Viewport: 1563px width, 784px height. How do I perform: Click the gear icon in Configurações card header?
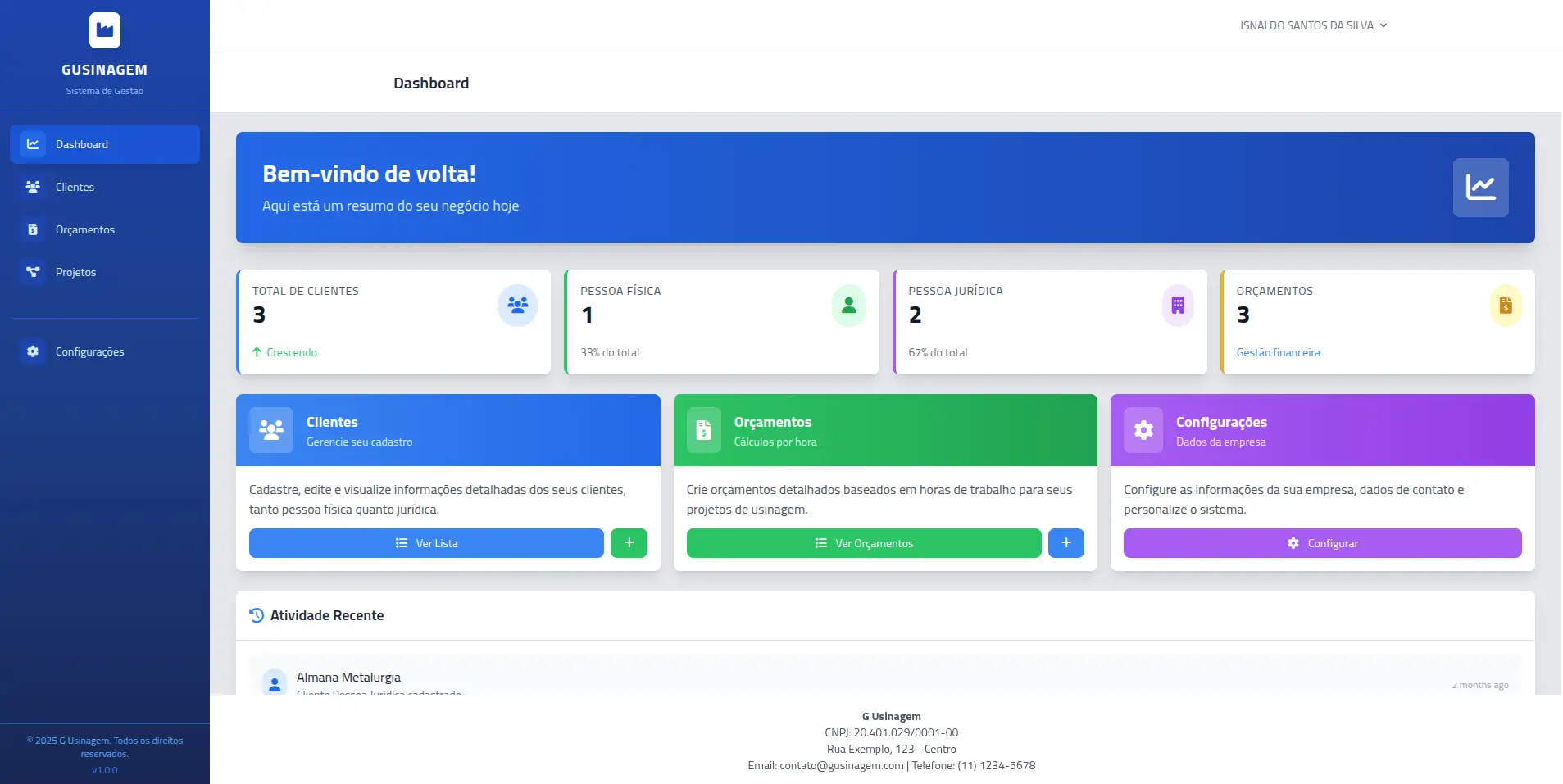[x=1143, y=430]
